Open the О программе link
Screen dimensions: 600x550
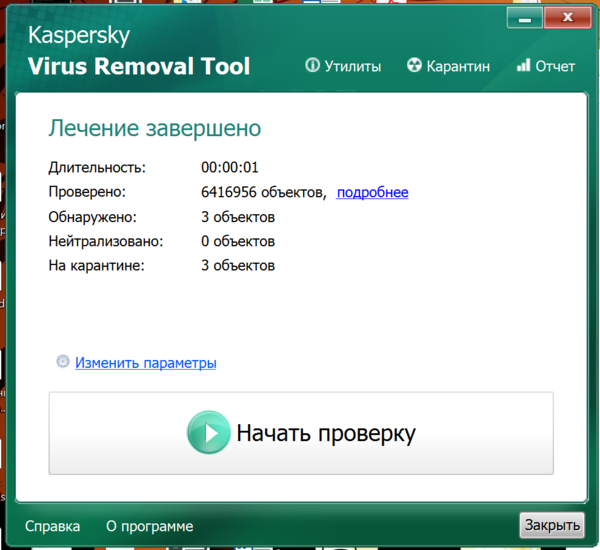[x=150, y=526]
